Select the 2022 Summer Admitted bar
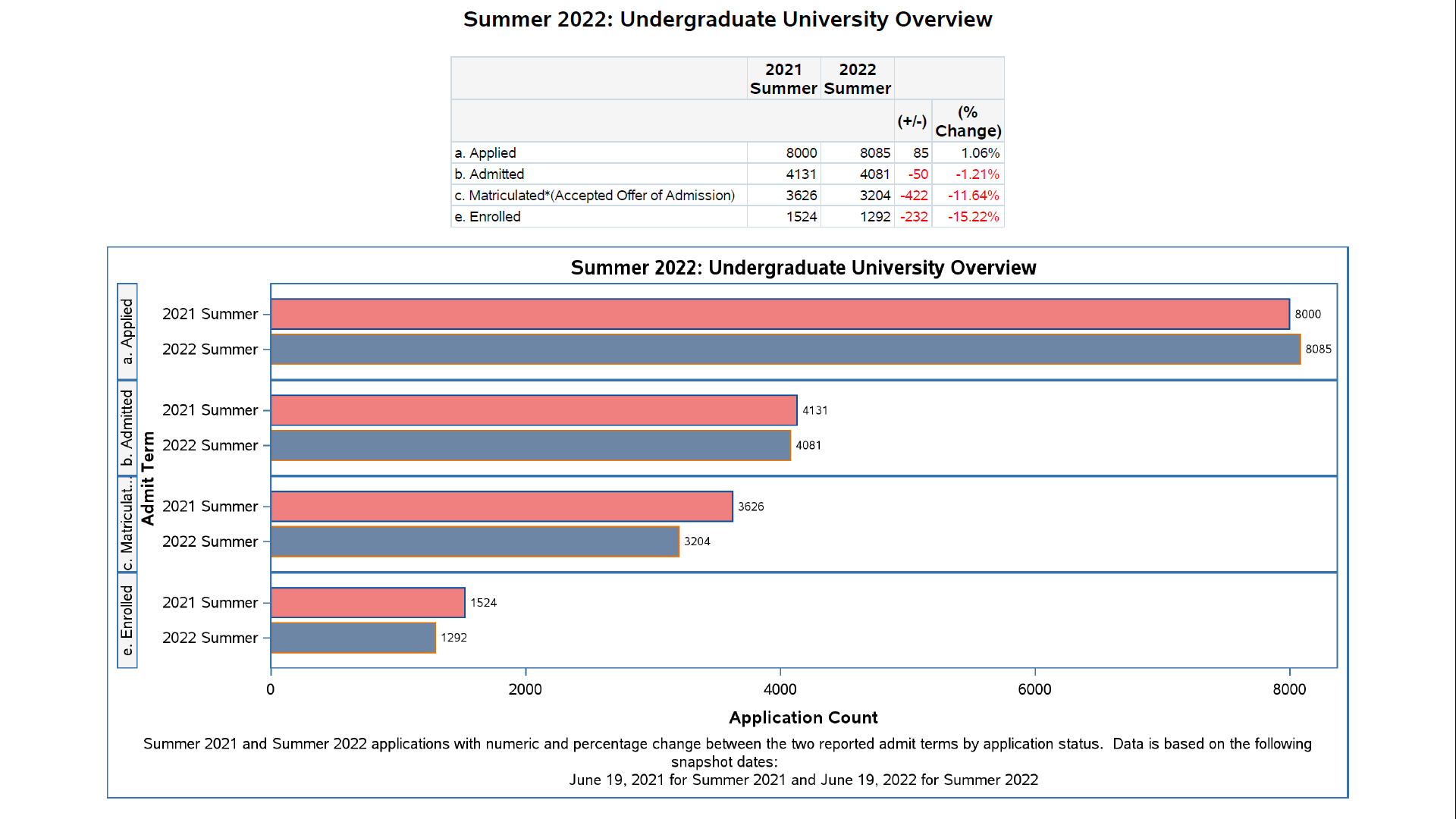 [530, 445]
